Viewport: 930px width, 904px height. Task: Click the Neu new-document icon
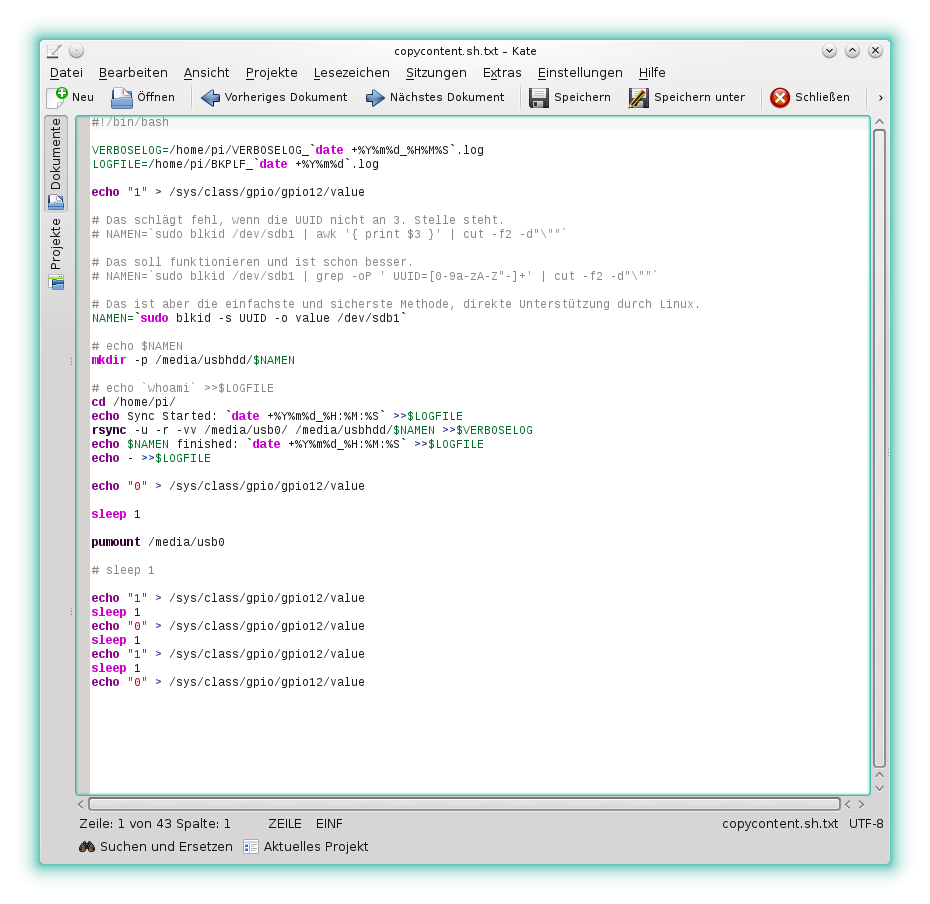tap(58, 97)
